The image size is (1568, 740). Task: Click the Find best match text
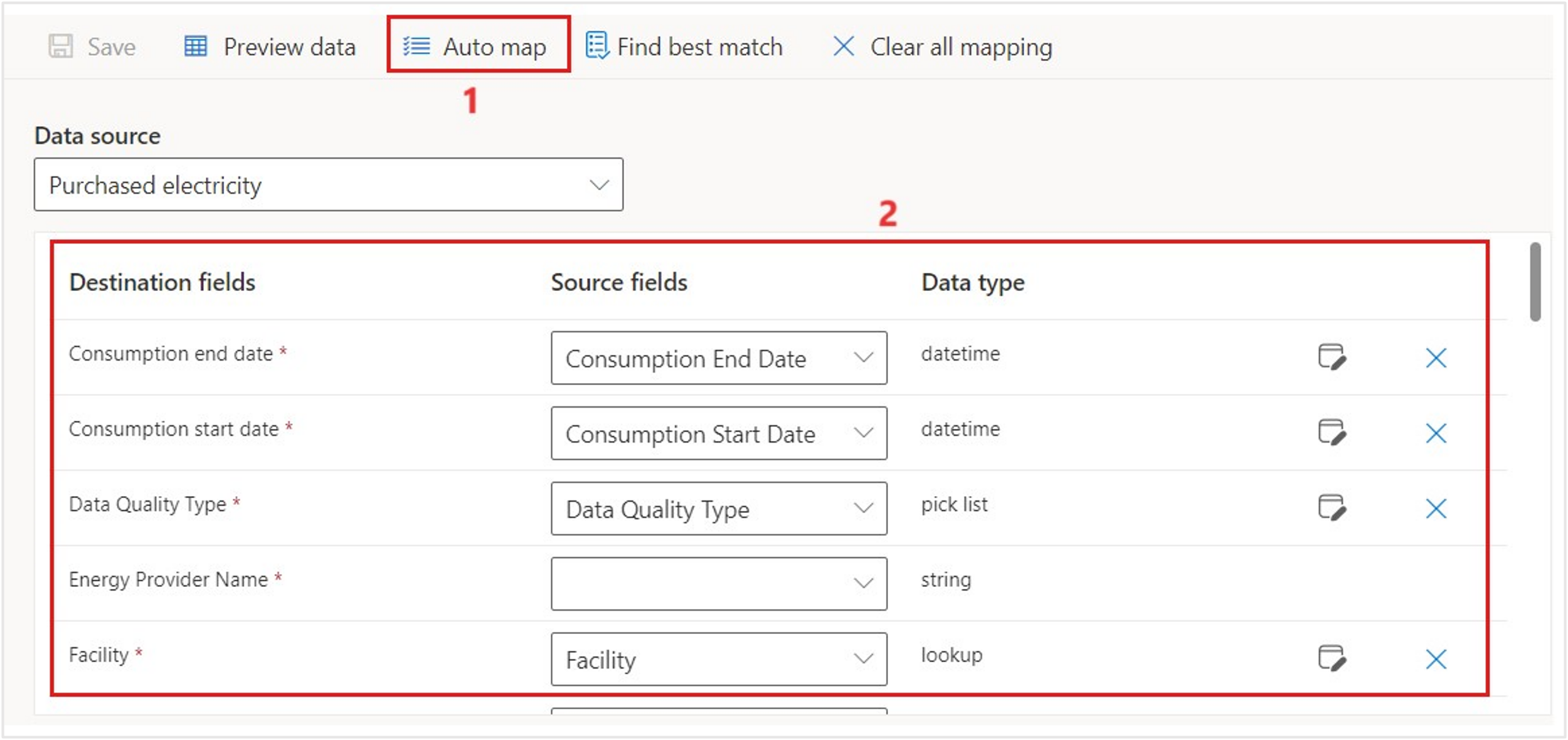[x=699, y=47]
